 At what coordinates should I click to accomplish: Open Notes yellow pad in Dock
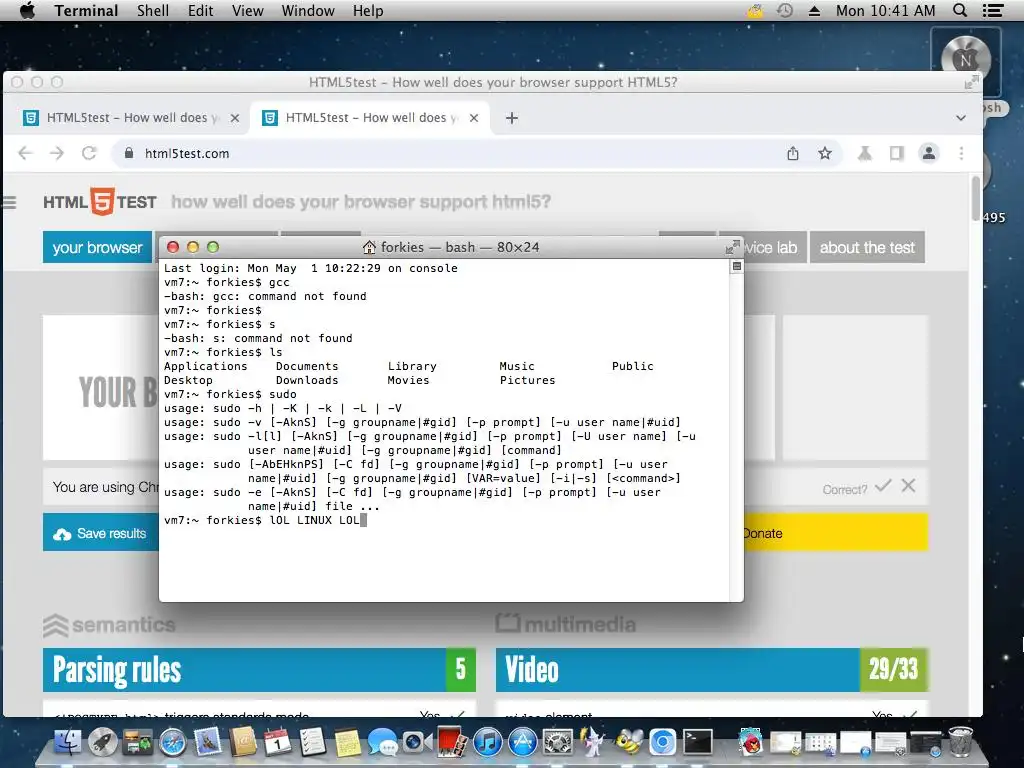(347, 743)
